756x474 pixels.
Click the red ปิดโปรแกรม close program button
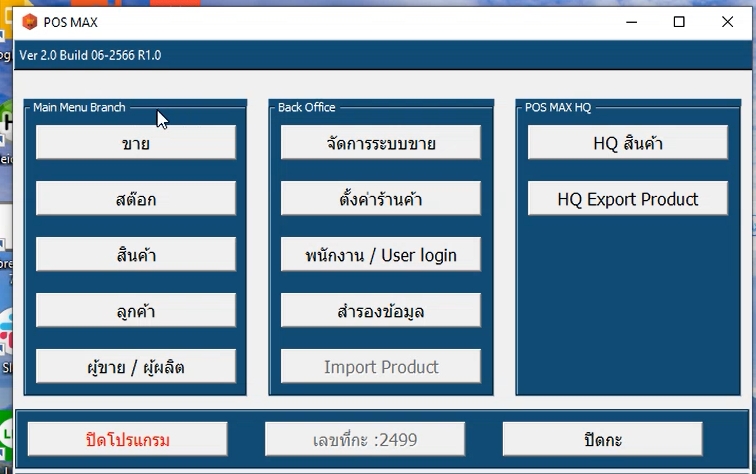pyautogui.click(x=127, y=439)
